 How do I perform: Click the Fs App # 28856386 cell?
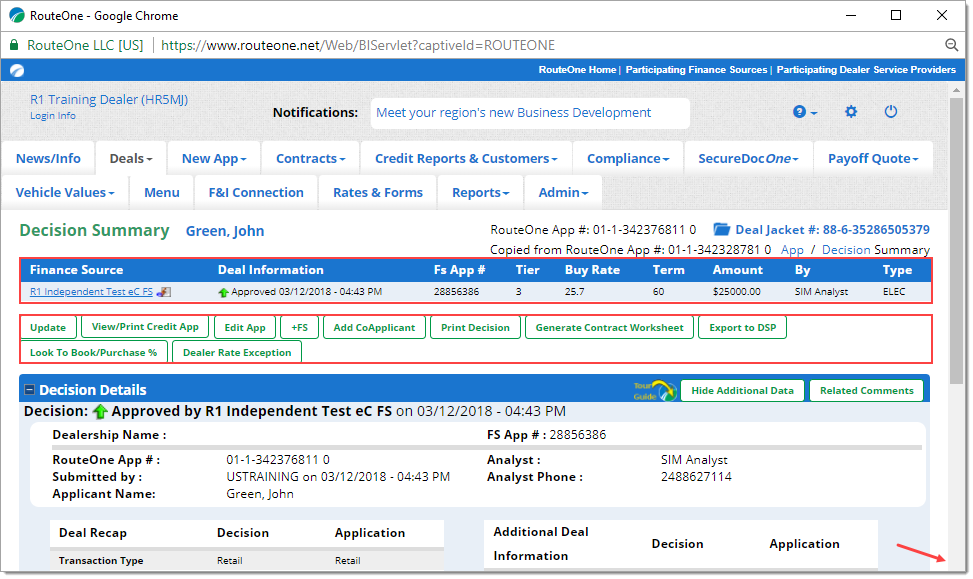(456, 292)
